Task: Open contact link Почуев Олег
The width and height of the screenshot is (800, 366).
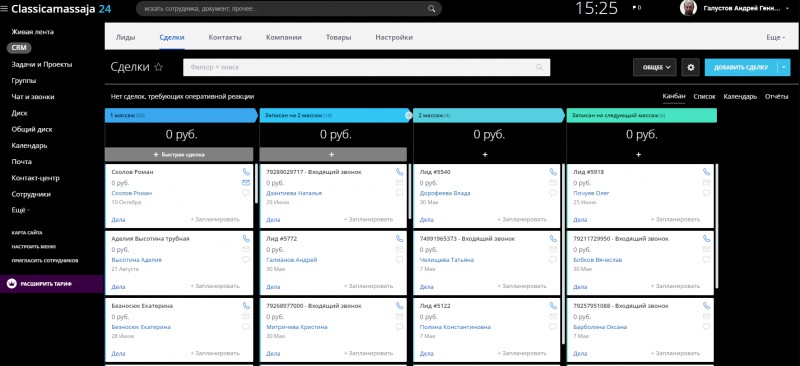Action: (591, 193)
